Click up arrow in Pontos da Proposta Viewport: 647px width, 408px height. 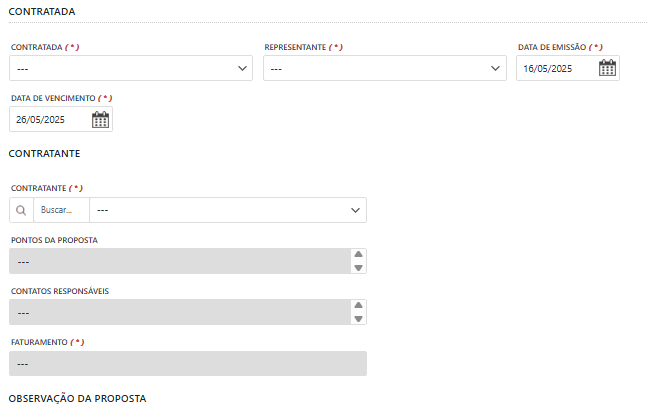click(358, 254)
